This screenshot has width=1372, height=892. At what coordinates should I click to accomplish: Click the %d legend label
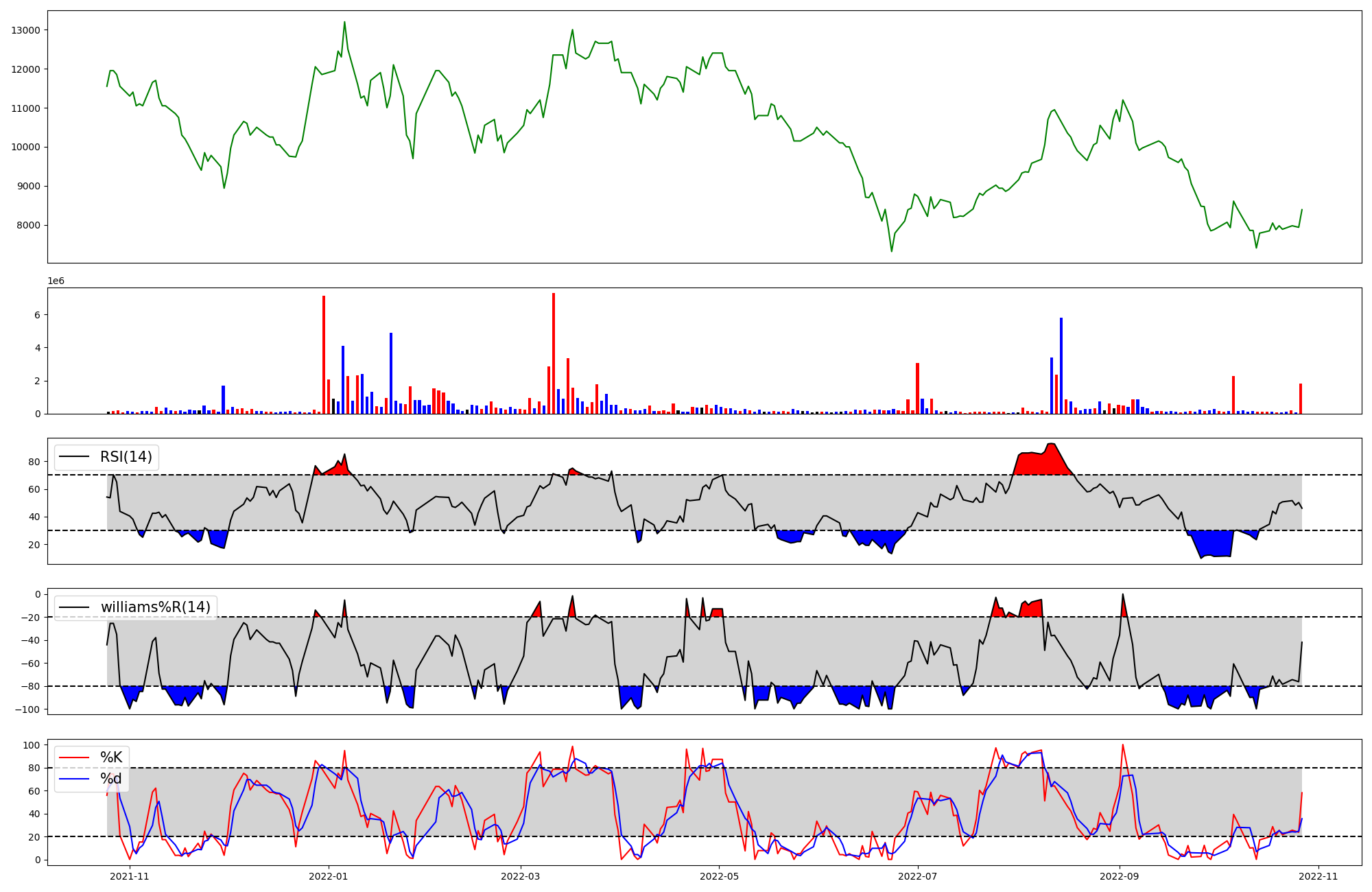111,779
